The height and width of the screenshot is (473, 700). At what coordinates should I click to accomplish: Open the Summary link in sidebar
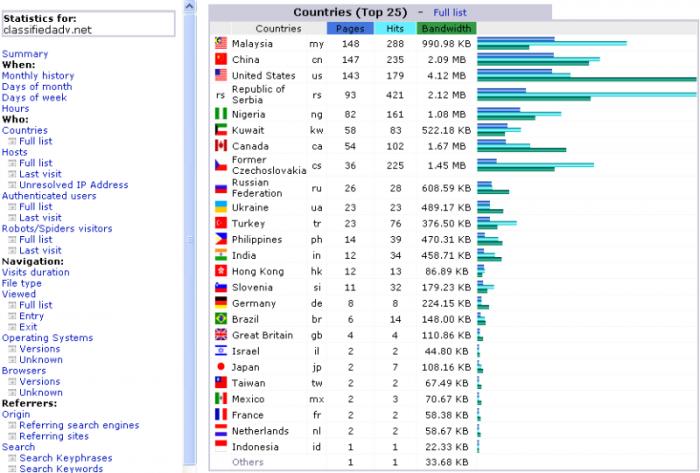tap(25, 54)
